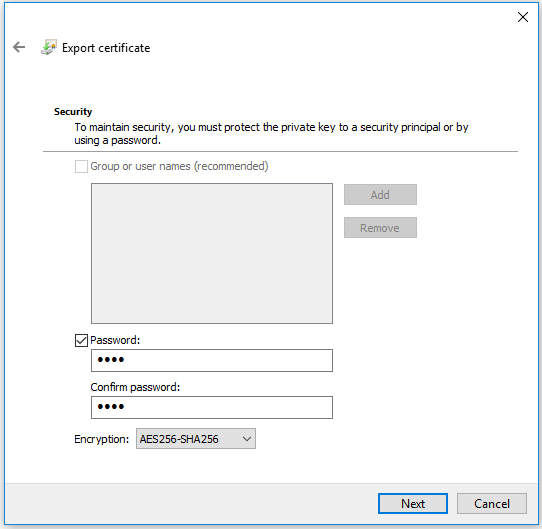542x529 pixels.
Task: Open the Encryption combo box showing AES256-SHA256
Action: [x=196, y=439]
